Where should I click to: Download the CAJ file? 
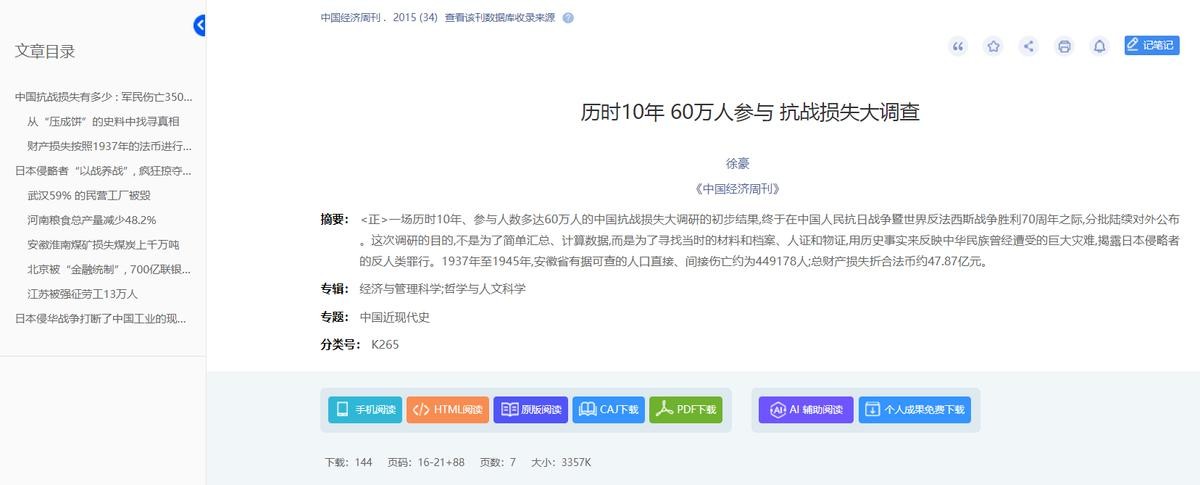click(609, 409)
